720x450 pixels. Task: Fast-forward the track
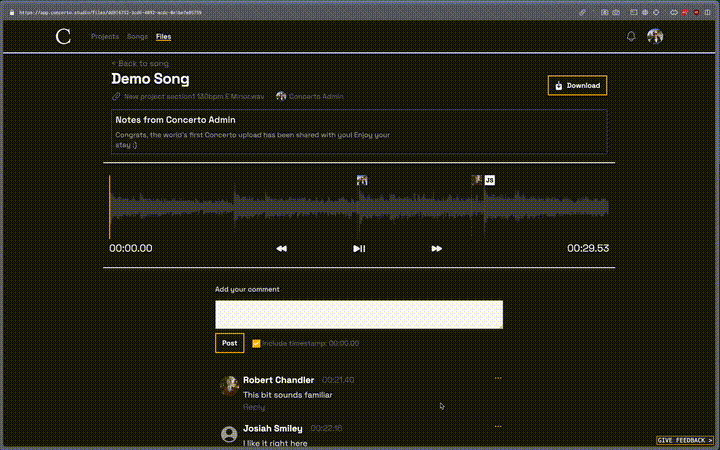pyautogui.click(x=437, y=248)
